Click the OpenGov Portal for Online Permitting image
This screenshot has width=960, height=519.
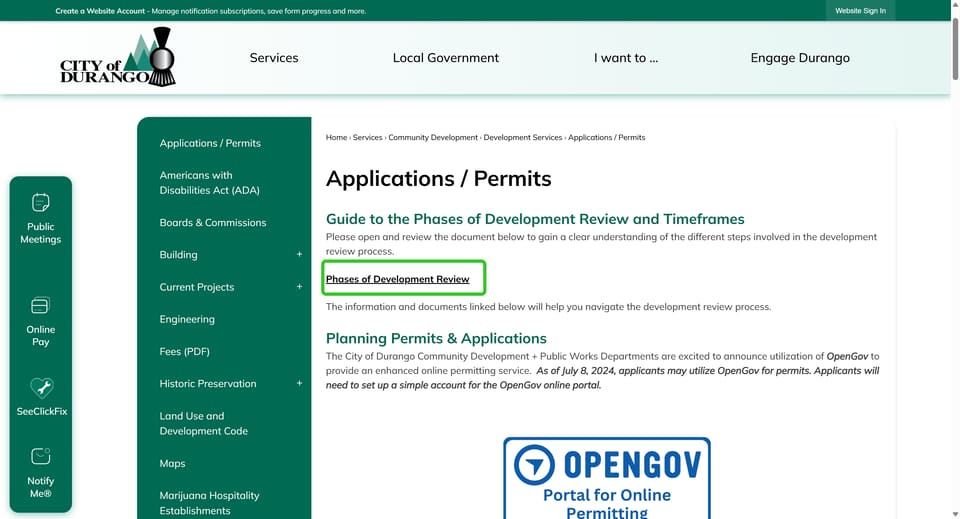pyautogui.click(x=607, y=478)
